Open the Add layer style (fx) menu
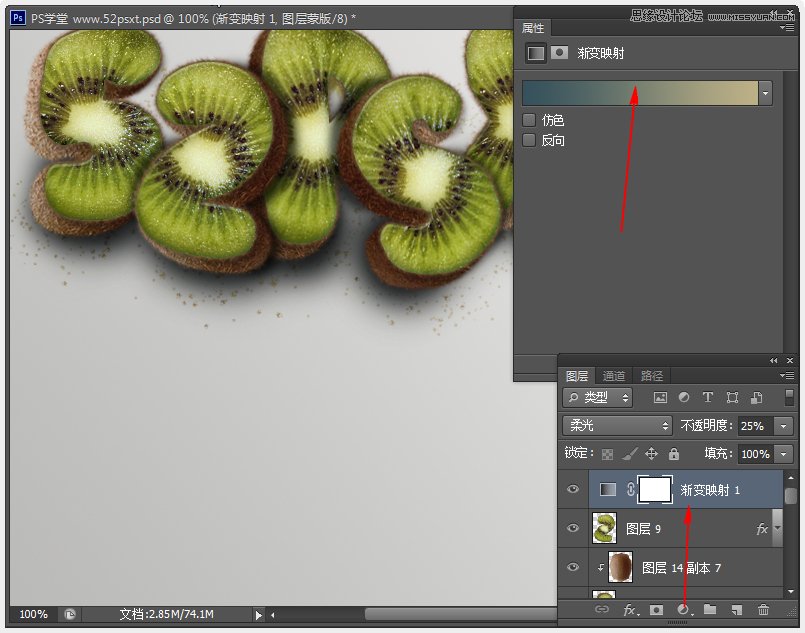 [x=628, y=610]
